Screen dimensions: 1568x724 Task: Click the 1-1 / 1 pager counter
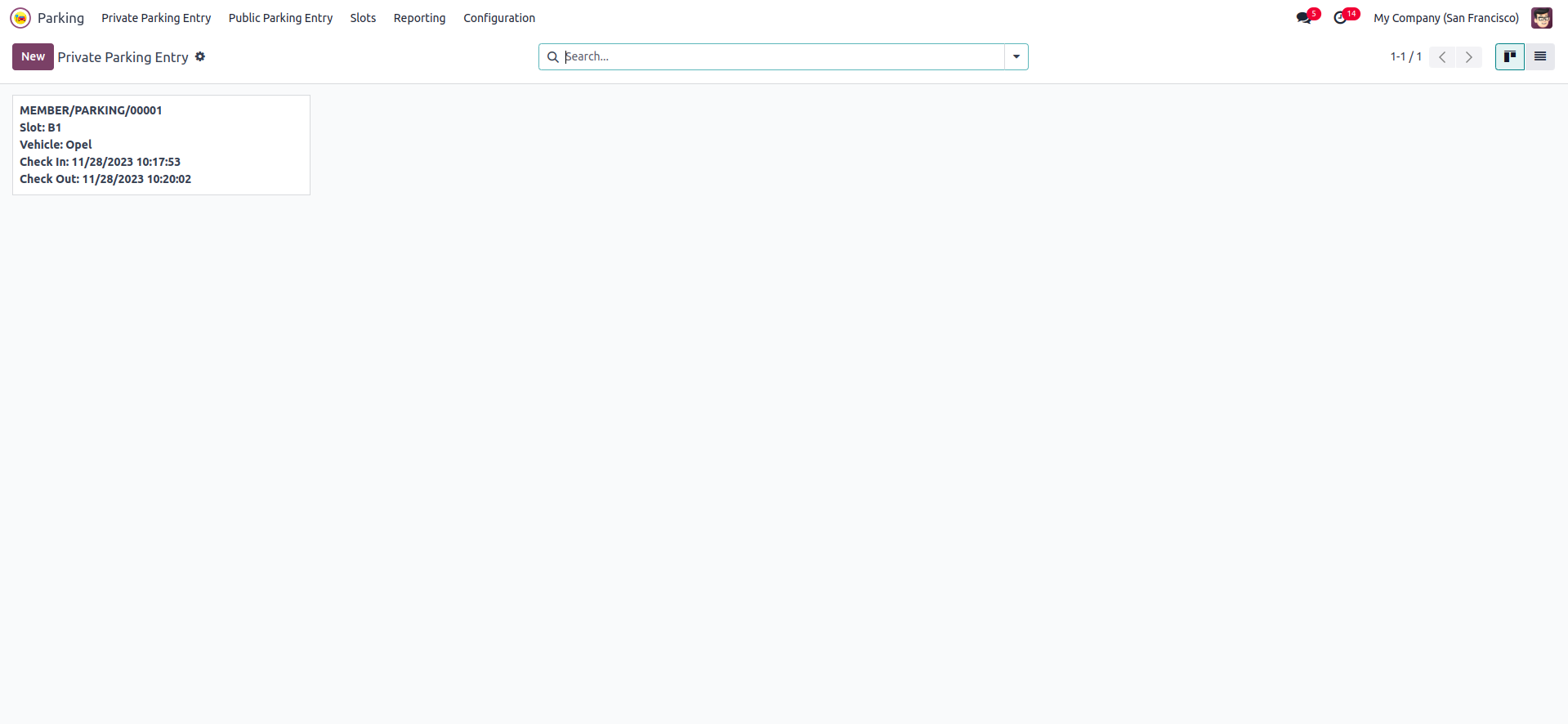point(1406,57)
